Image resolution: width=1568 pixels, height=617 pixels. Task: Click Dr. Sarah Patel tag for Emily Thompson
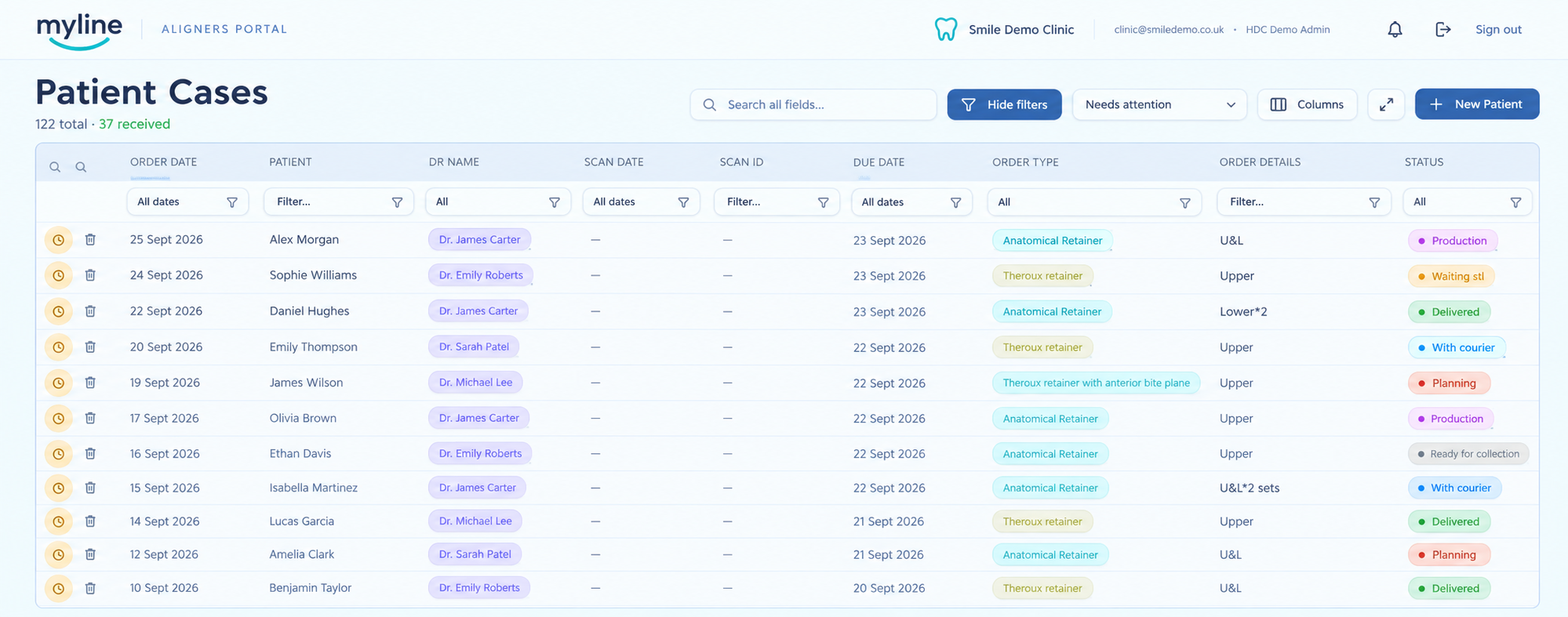[x=474, y=347]
